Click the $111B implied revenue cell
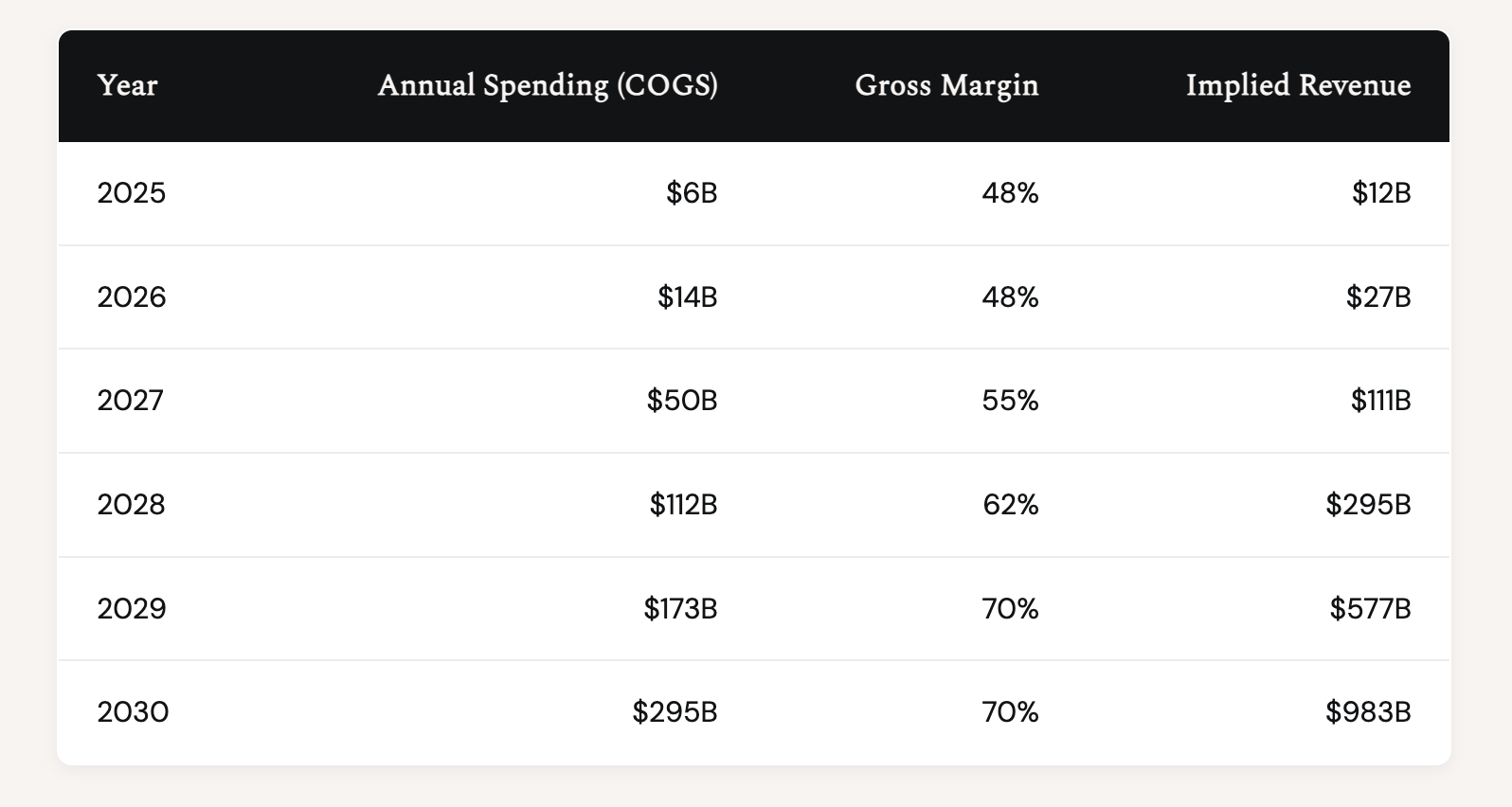This screenshot has height=807, width=1512. click(1380, 401)
